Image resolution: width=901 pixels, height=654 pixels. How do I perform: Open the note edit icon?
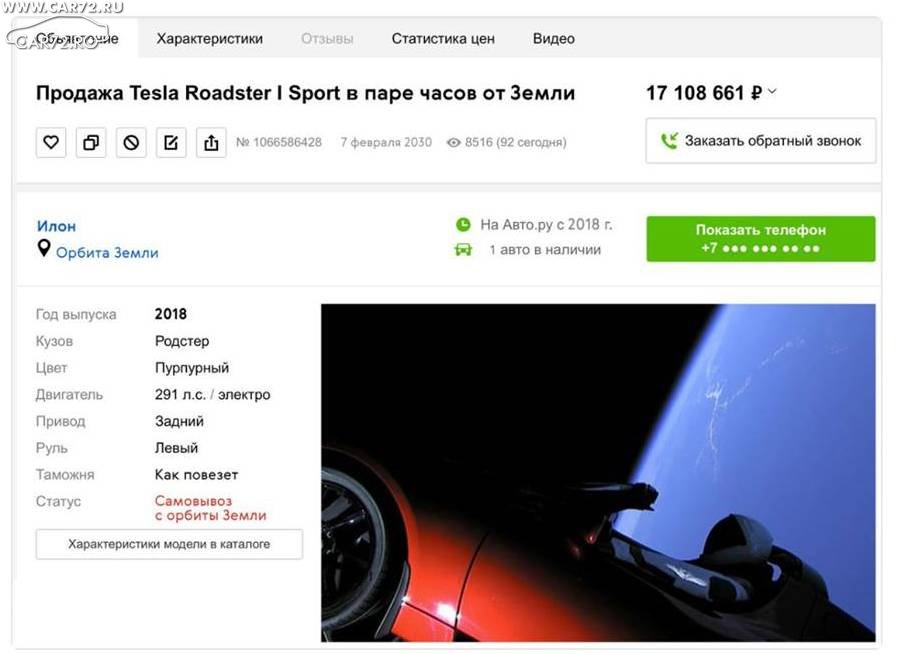click(171, 142)
